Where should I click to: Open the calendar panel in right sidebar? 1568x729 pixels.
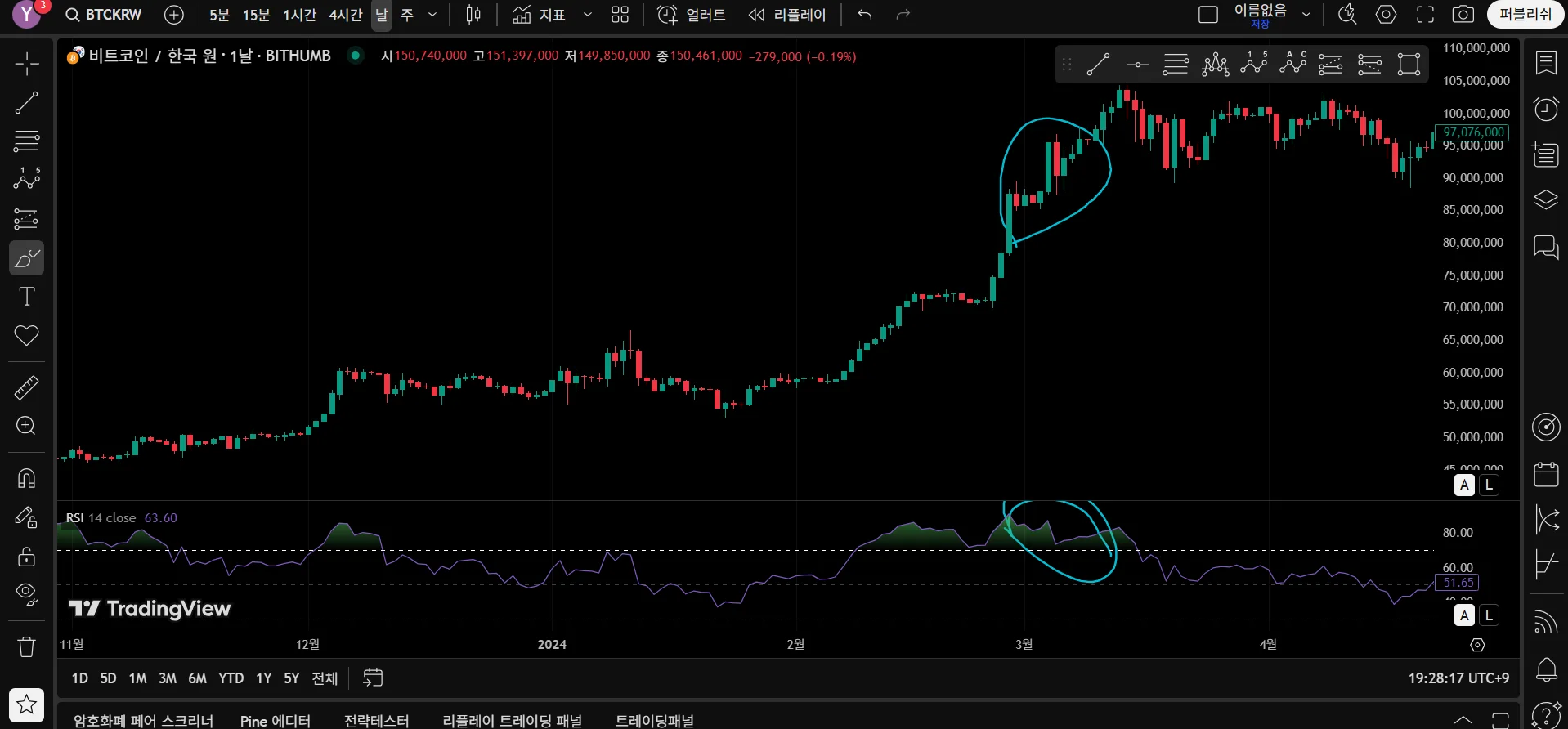click(x=1546, y=473)
